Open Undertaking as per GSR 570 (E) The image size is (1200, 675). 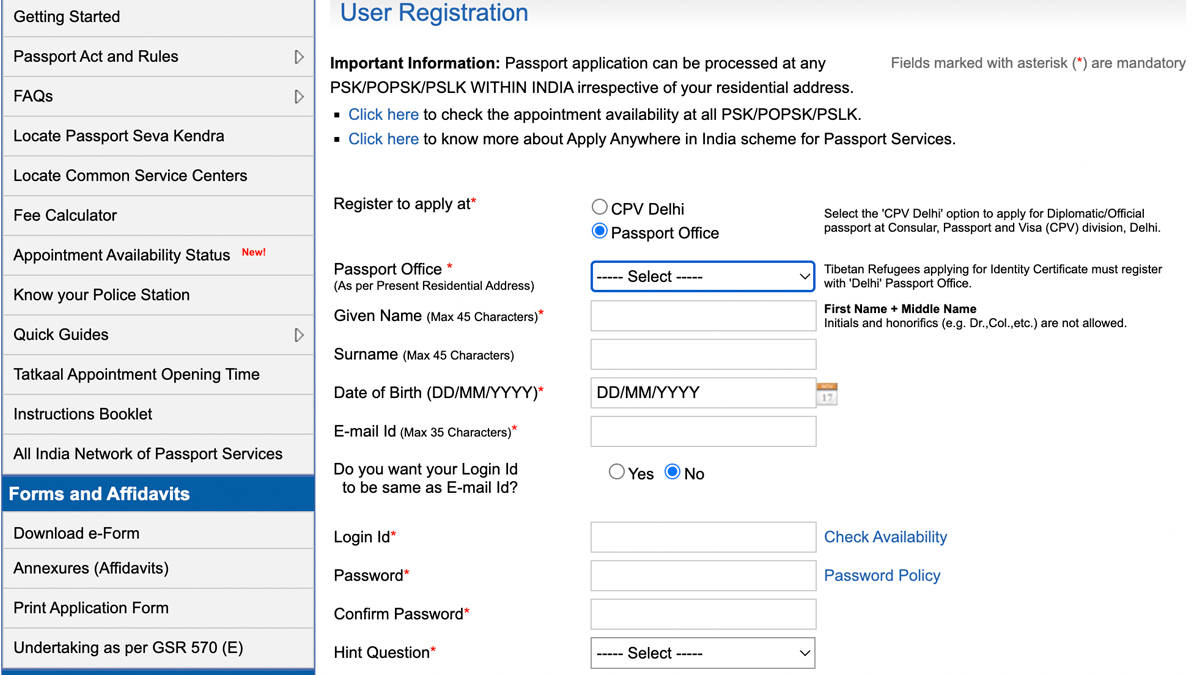tap(158, 648)
